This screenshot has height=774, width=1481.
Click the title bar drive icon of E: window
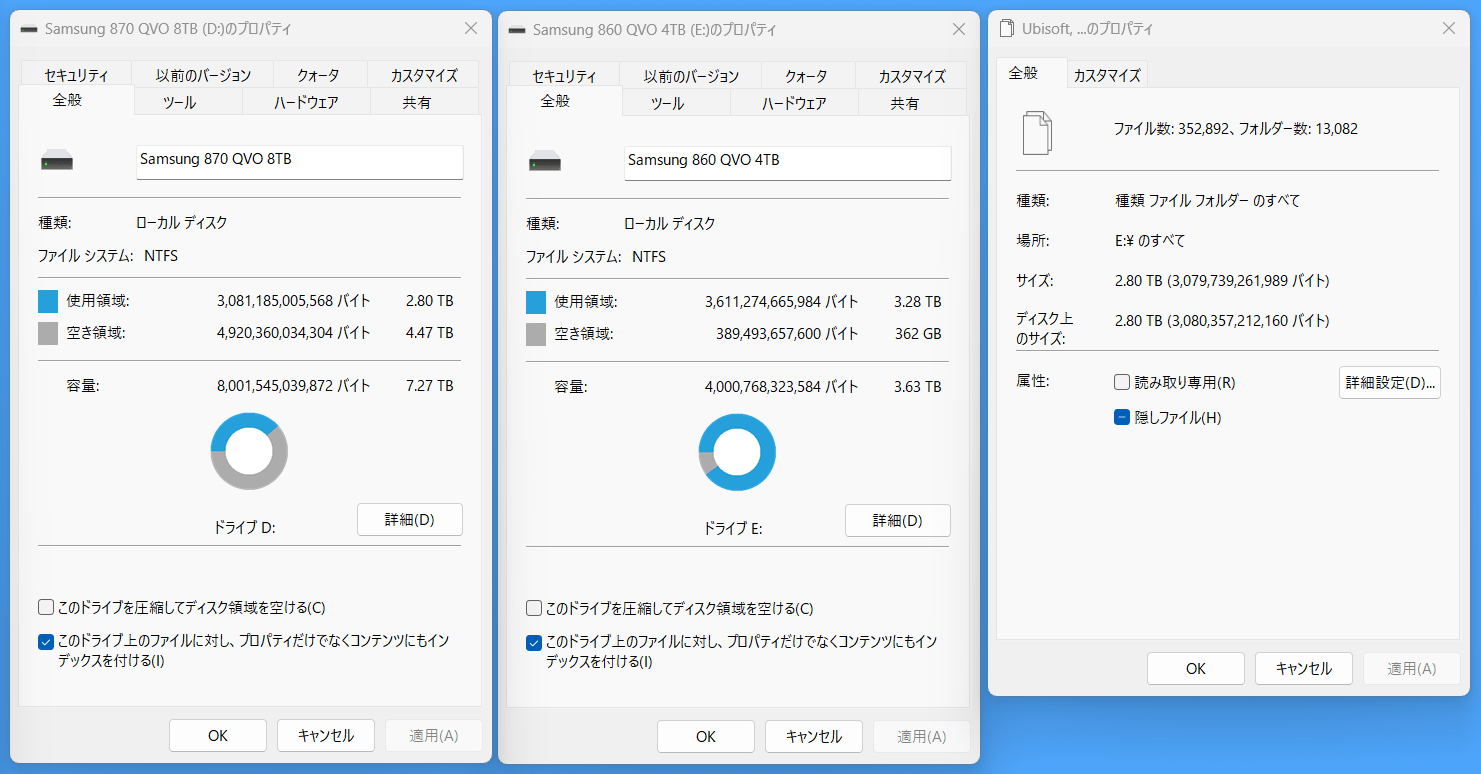[x=516, y=29]
